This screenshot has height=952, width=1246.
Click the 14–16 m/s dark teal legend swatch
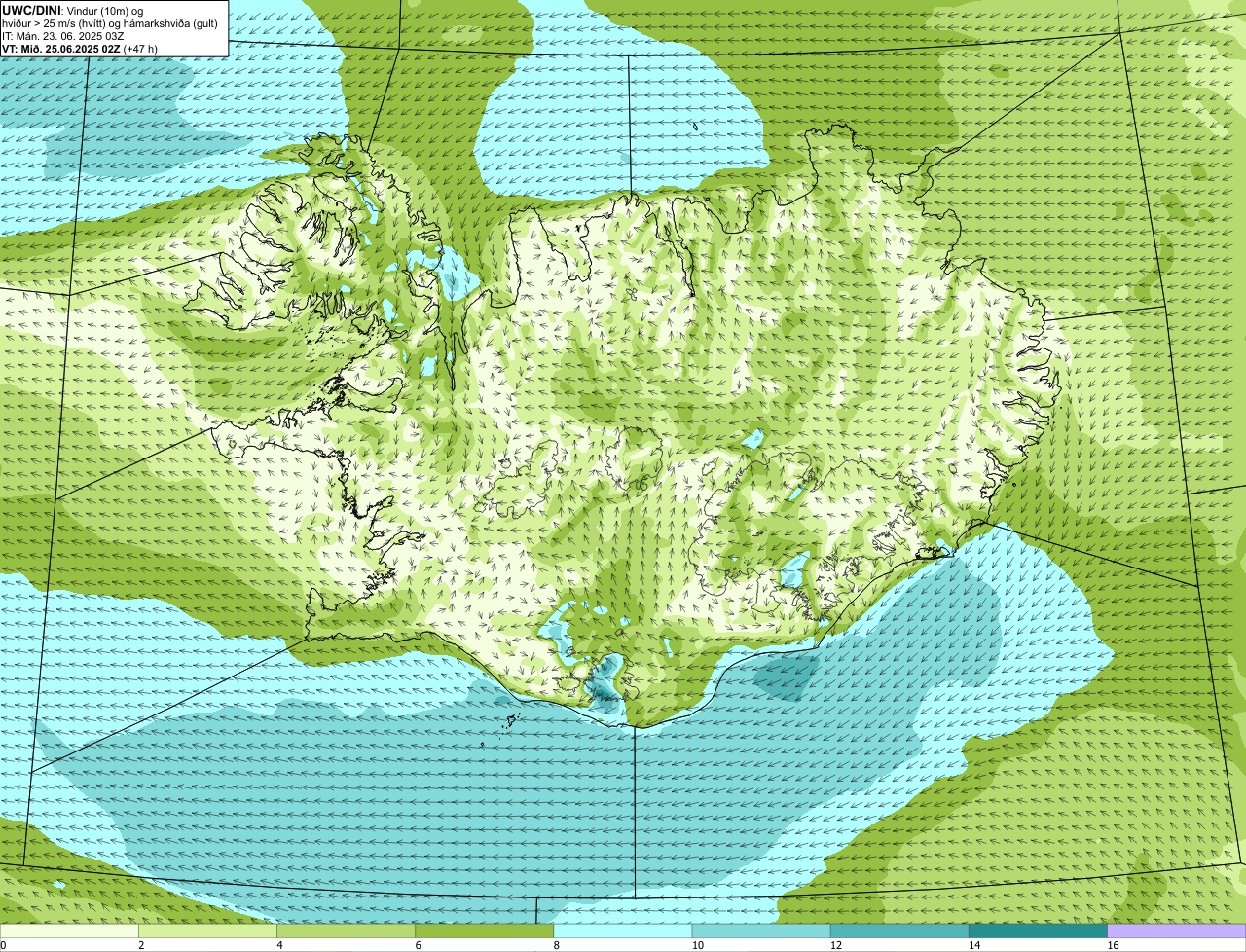coord(1038,932)
